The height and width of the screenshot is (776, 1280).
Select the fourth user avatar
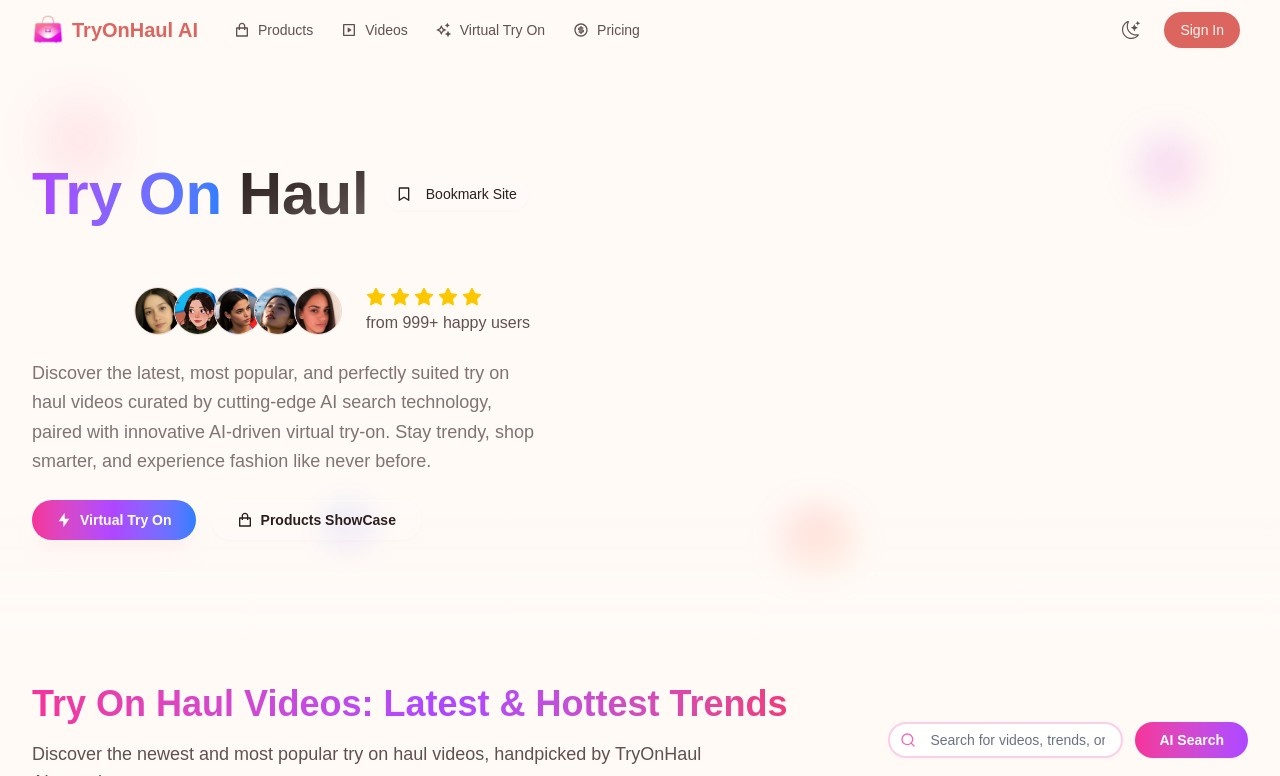coord(278,311)
